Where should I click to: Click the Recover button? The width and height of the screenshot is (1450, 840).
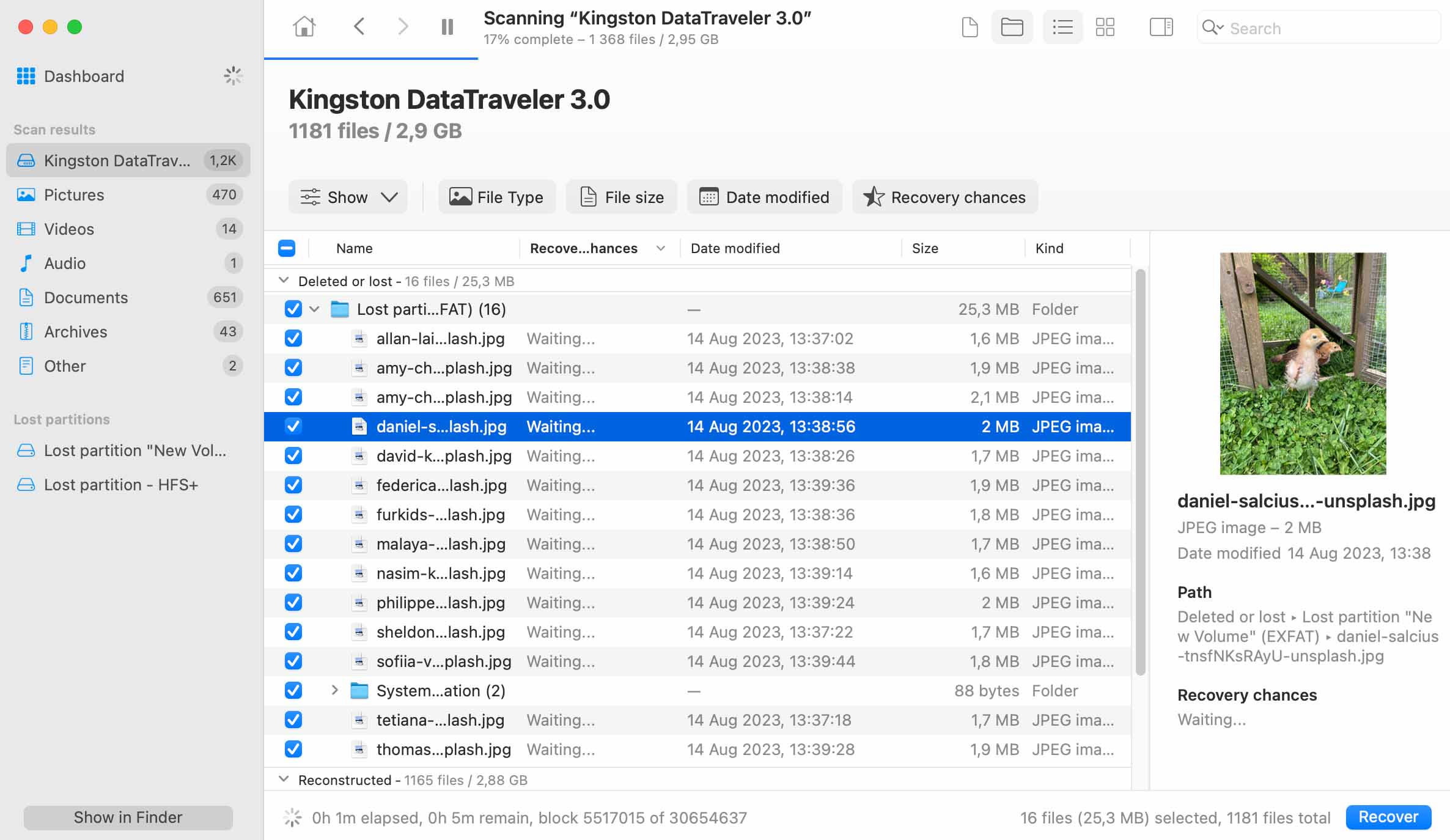pos(1392,817)
